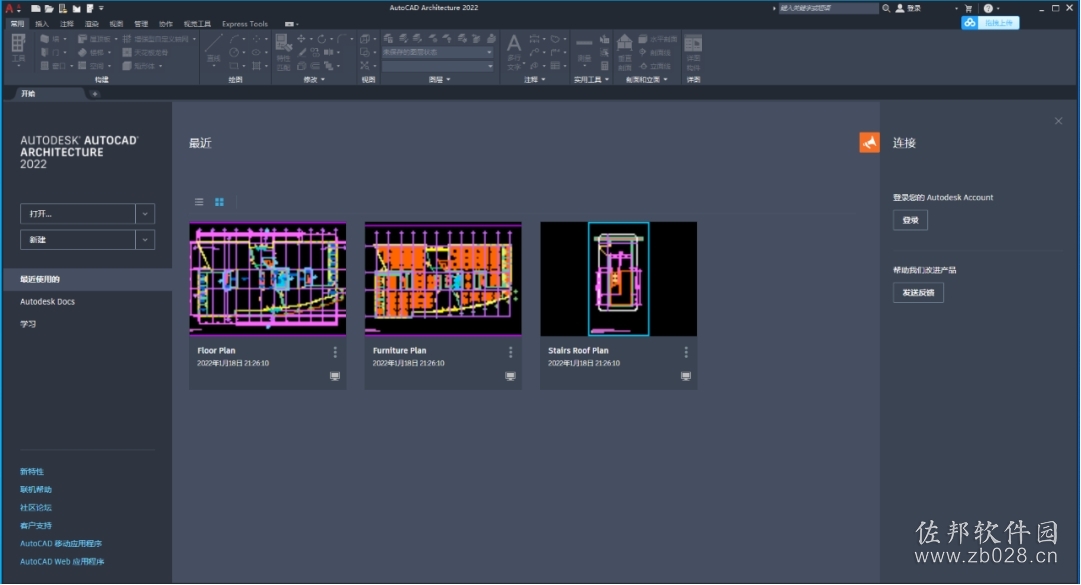The image size is (1081, 585).
Task: Open the 联机帮助 link
Action: pos(36,490)
